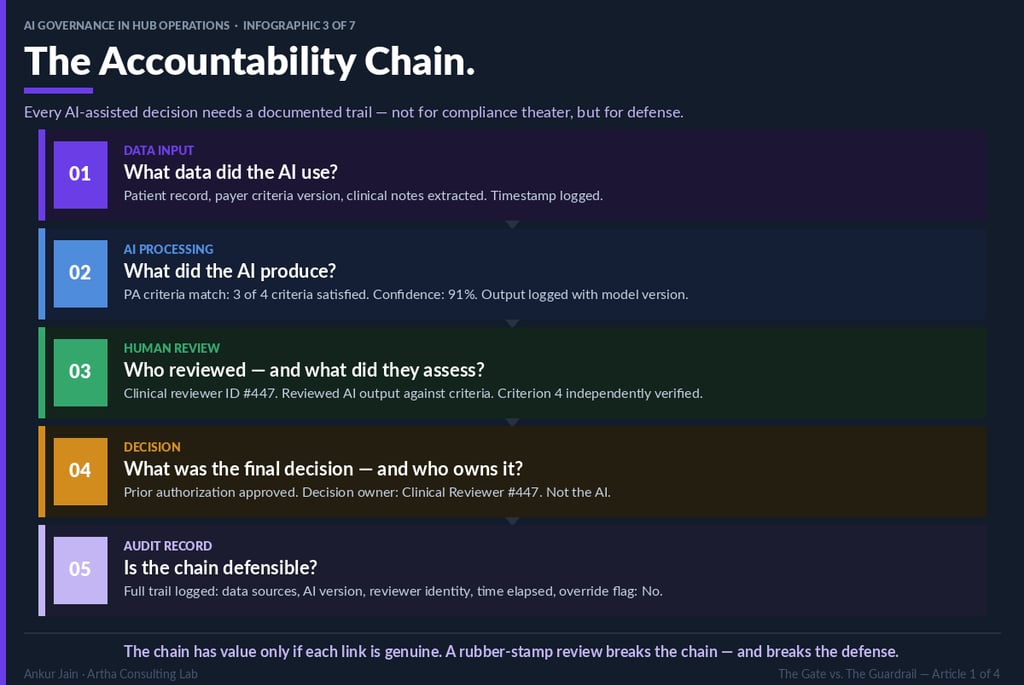
Task: Click the AUDIT RECORD category label
Action: tap(167, 547)
